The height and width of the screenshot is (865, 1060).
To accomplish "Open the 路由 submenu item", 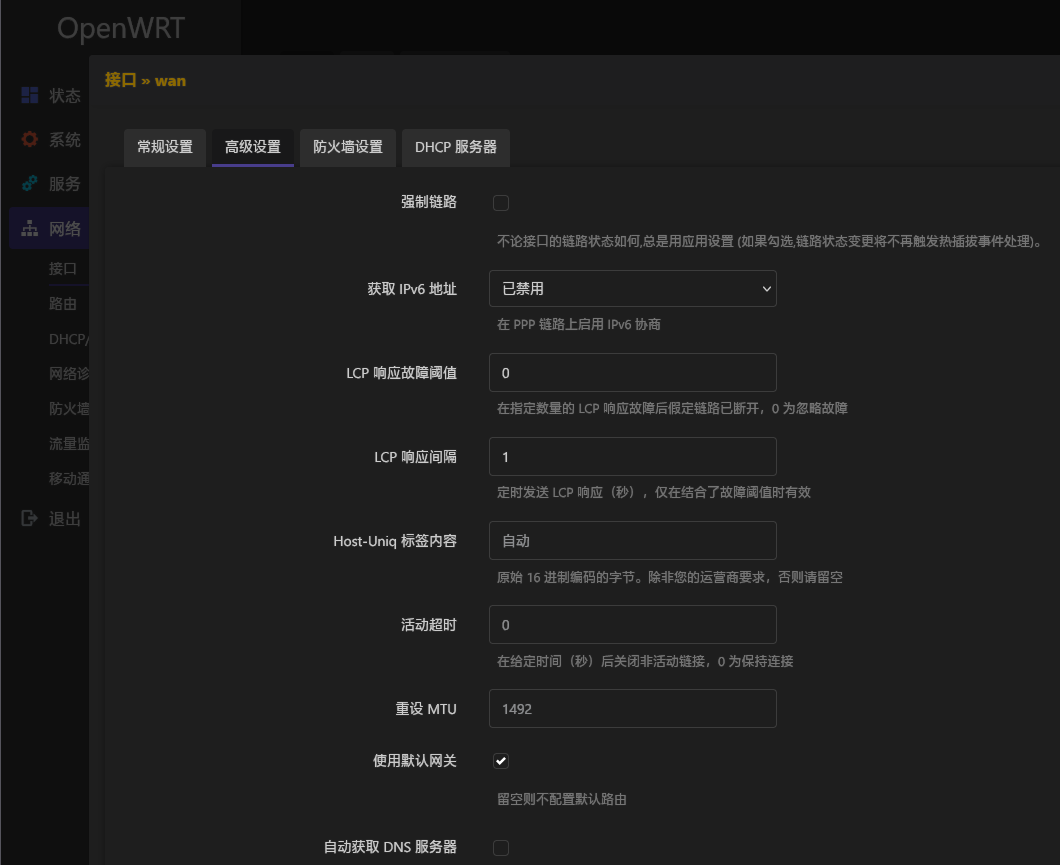I will (x=63, y=304).
